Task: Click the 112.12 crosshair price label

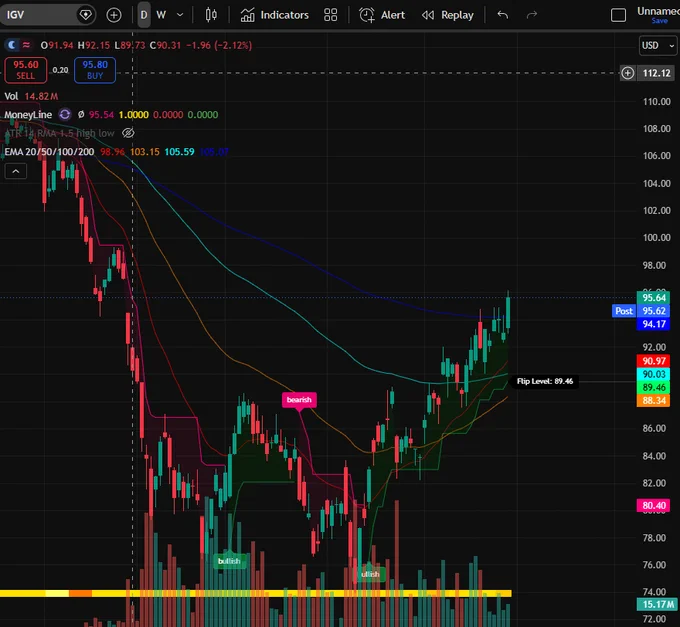Action: pyautogui.click(x=657, y=73)
